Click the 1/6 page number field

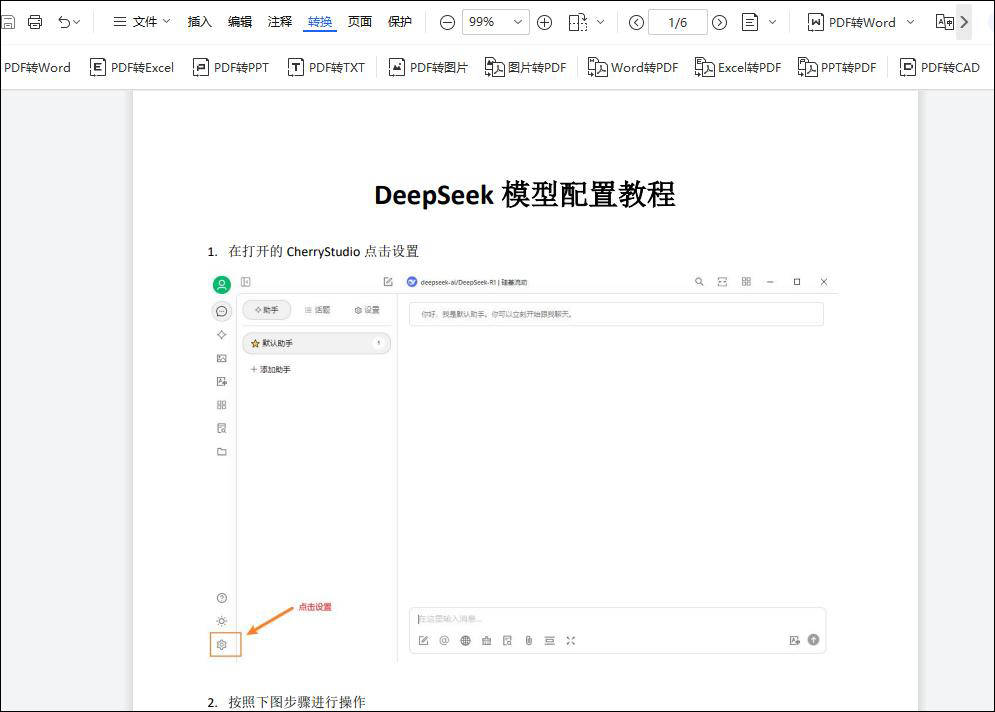tap(678, 23)
